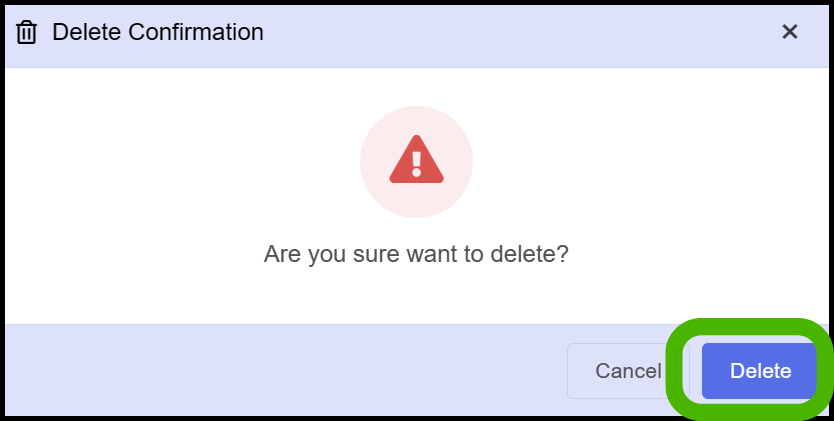Click the exclamation mark inside the triangle
This screenshot has width=834, height=421.
[x=416, y=163]
